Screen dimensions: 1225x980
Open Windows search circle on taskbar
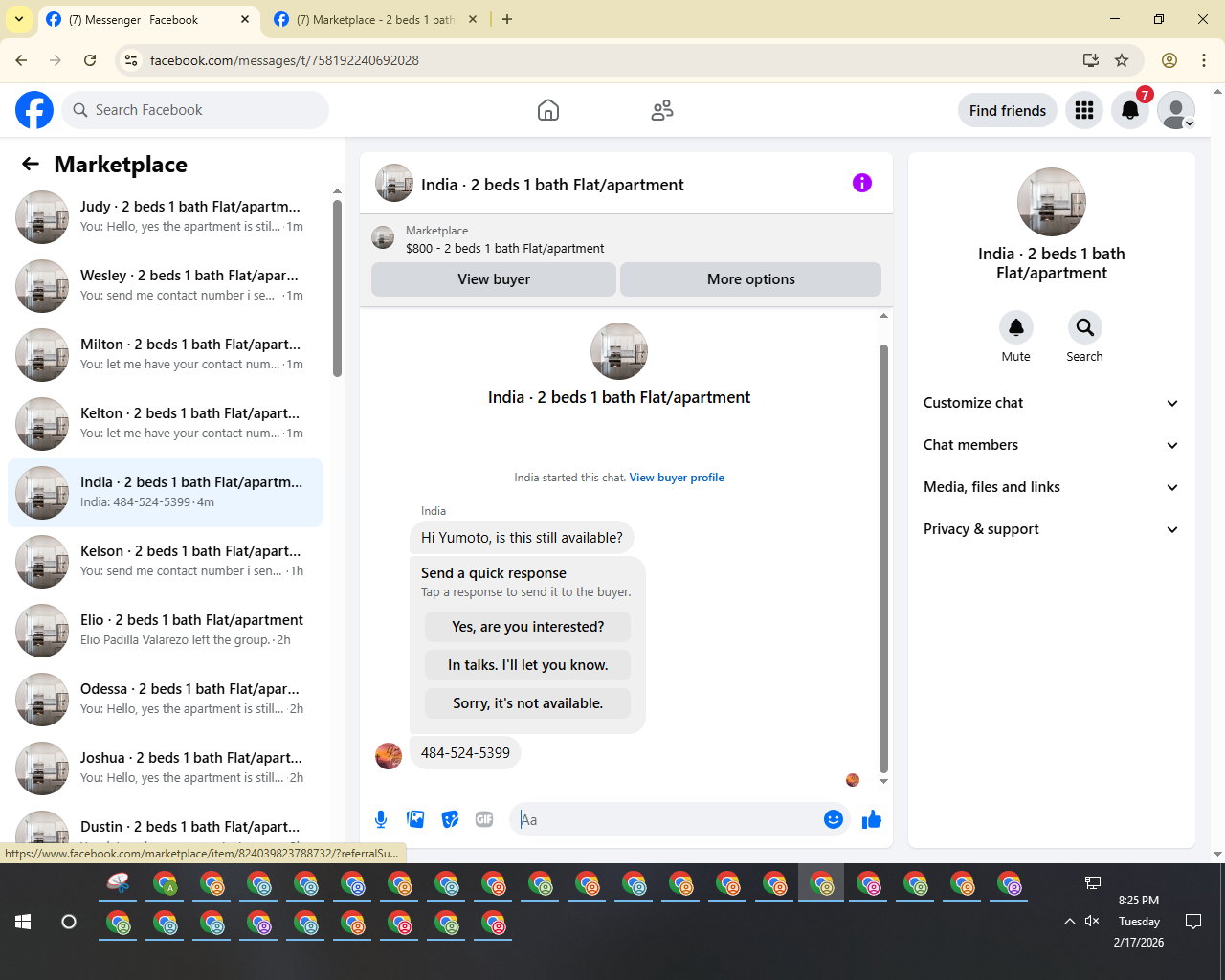click(x=69, y=922)
